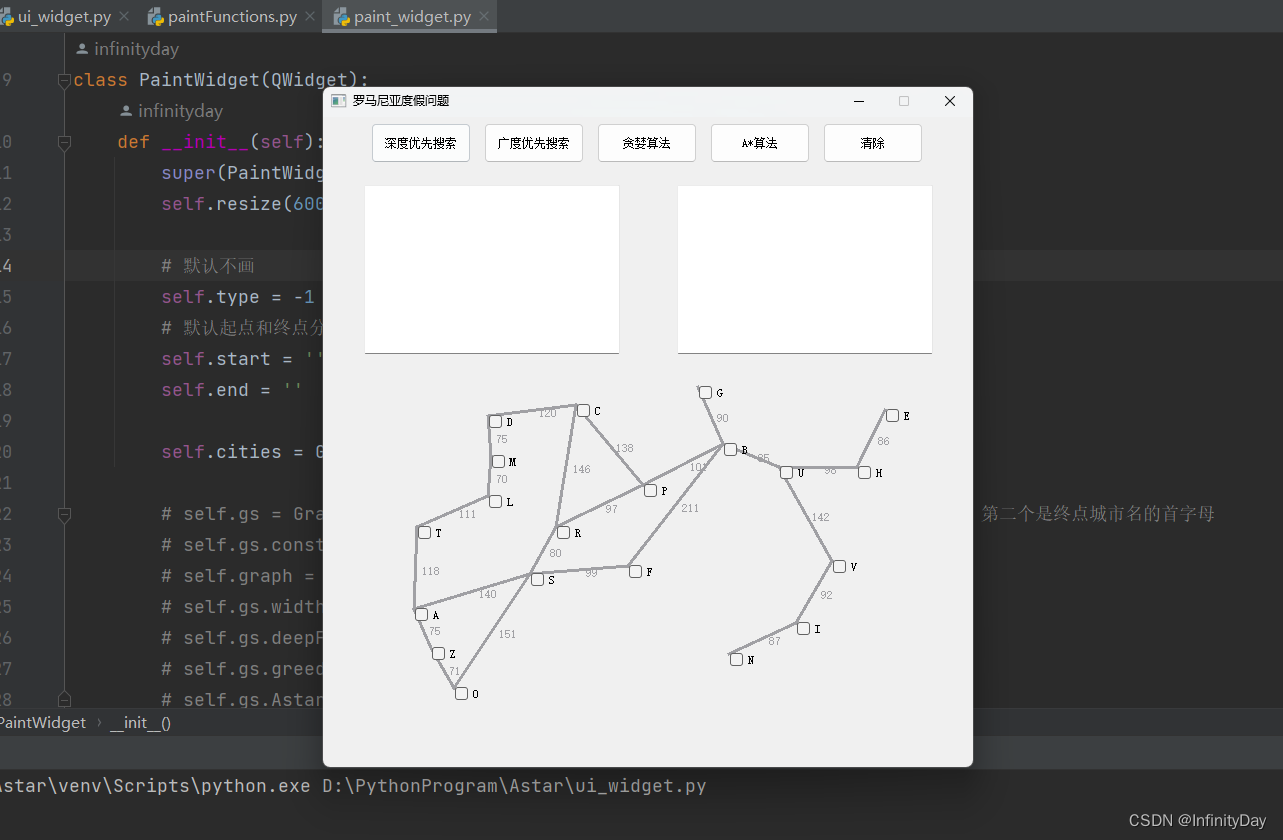Close the paint_widget.py editor tab
Viewport: 1283px width, 840px height.
484,17
